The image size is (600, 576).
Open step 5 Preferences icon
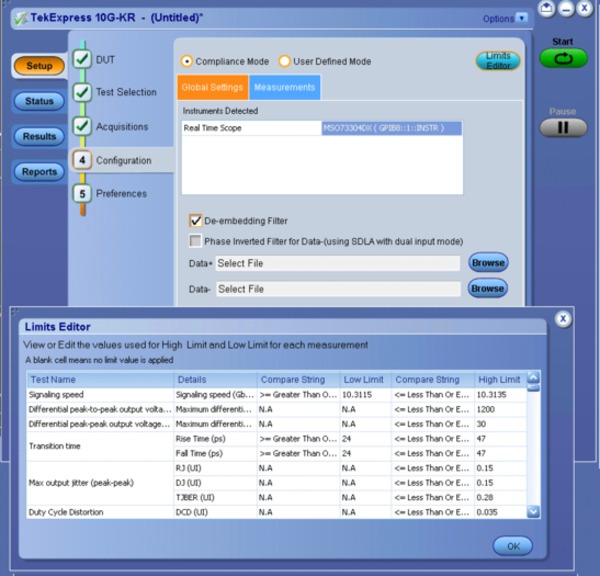click(x=81, y=194)
